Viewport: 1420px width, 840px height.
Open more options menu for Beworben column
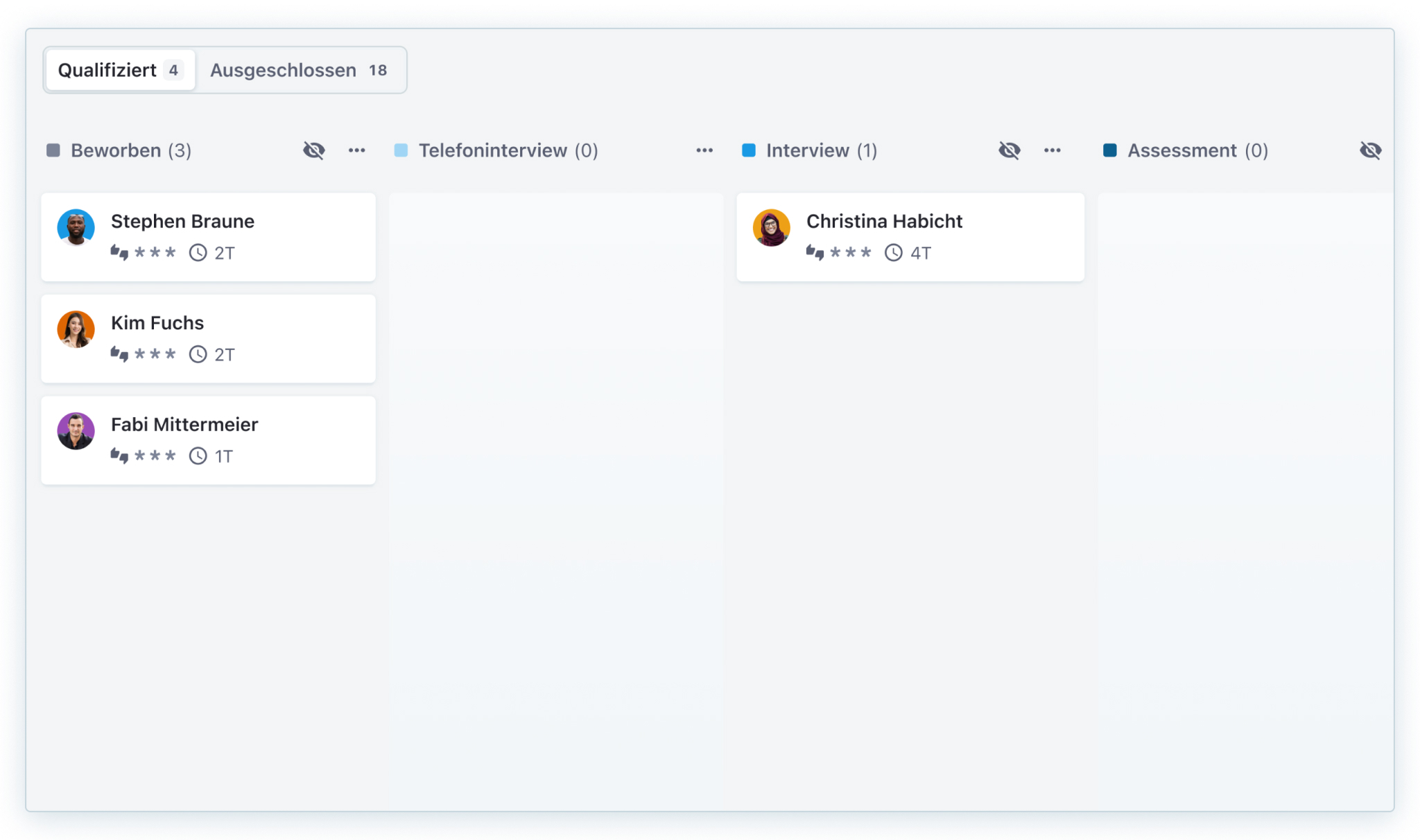pos(356,150)
